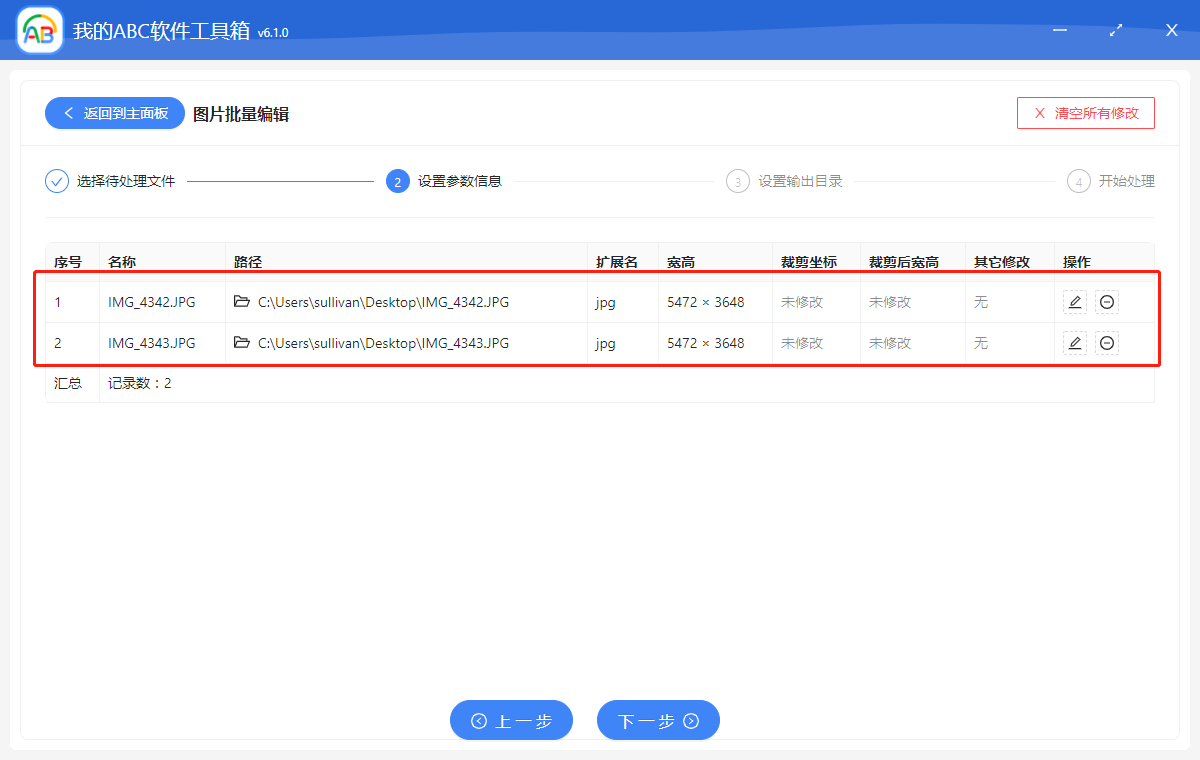Click the AB toolbox logo in the titlebar

coord(39,30)
